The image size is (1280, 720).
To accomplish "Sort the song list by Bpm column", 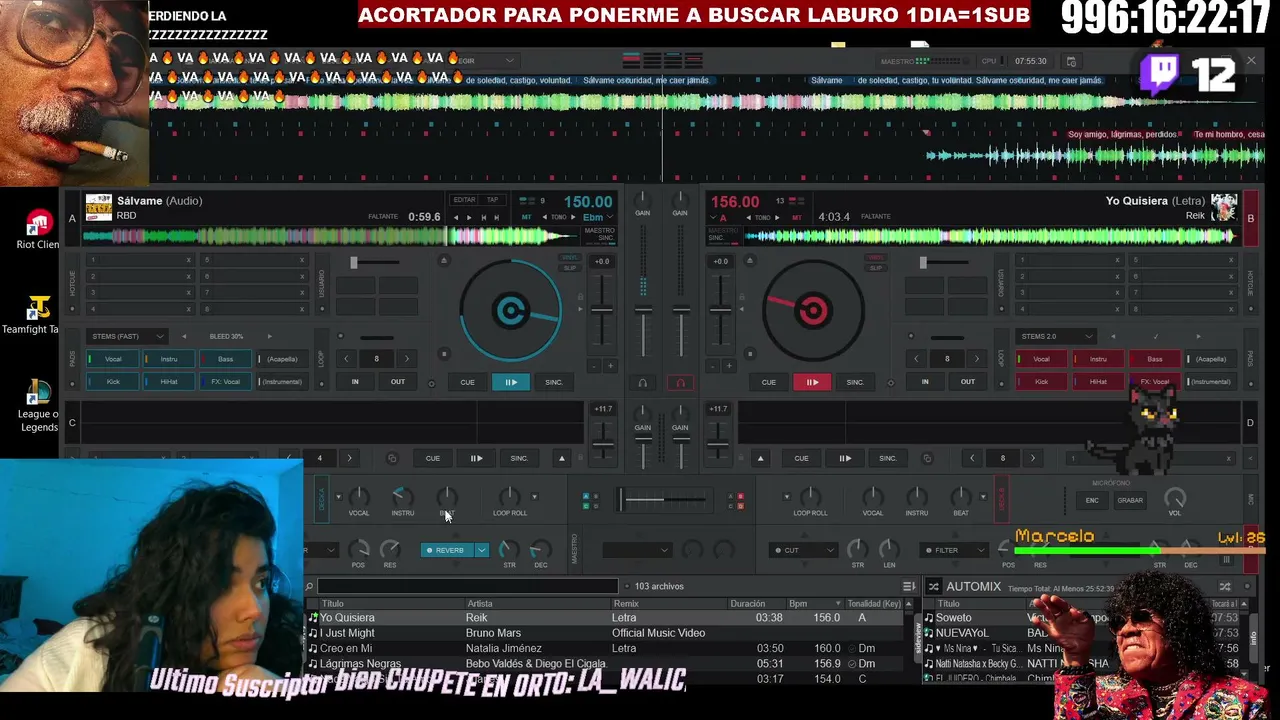I will pos(813,604).
